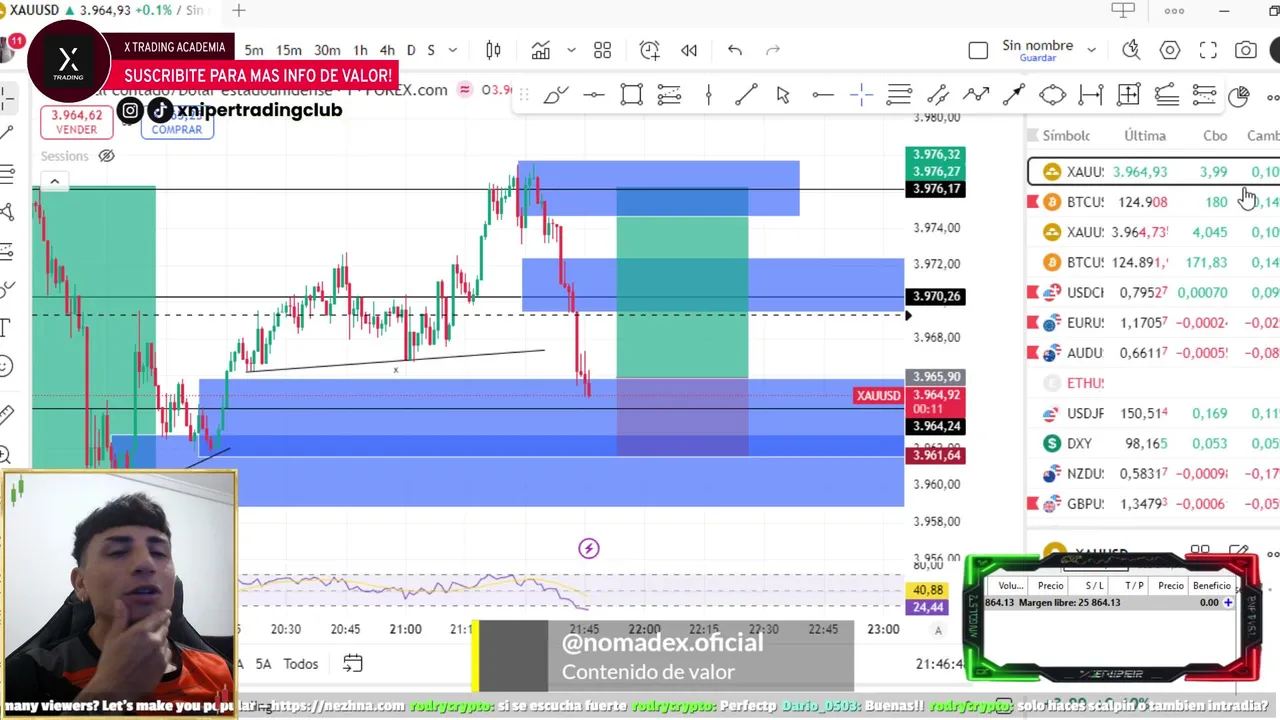
Task: Open timeframe dropdown arrow after S
Action: click(453, 50)
